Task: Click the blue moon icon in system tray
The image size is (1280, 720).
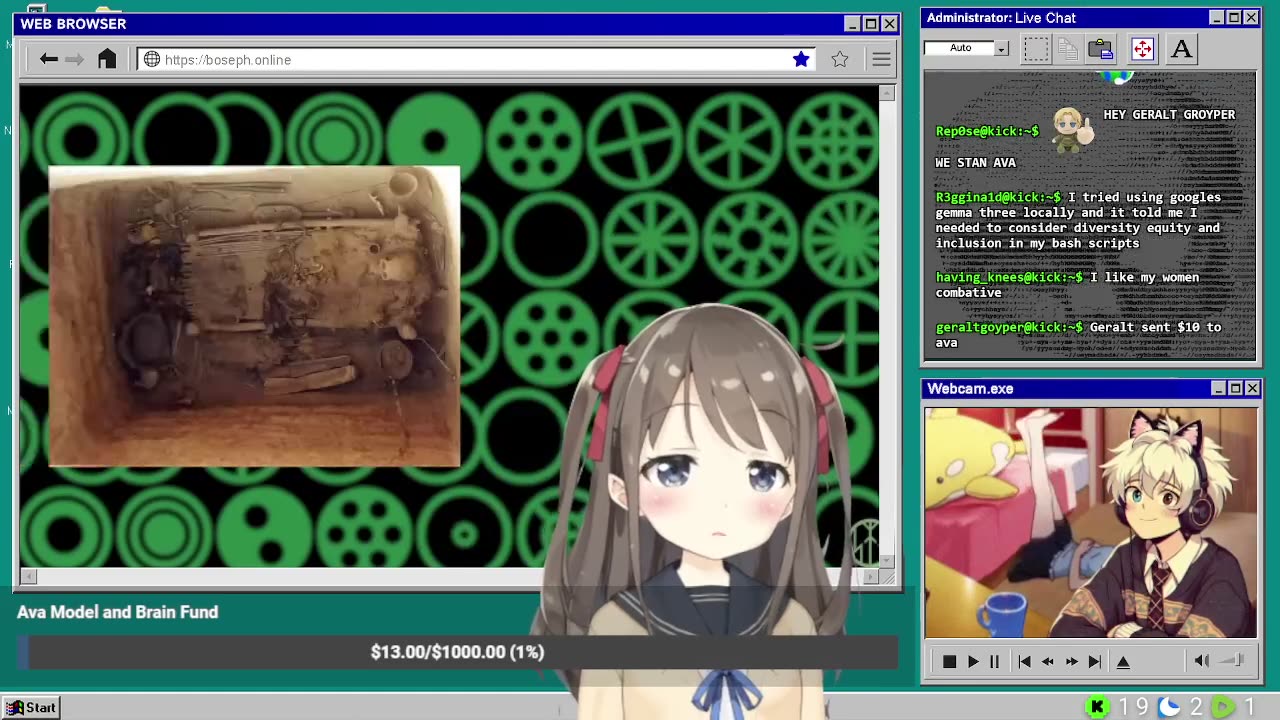Action: point(1169,707)
